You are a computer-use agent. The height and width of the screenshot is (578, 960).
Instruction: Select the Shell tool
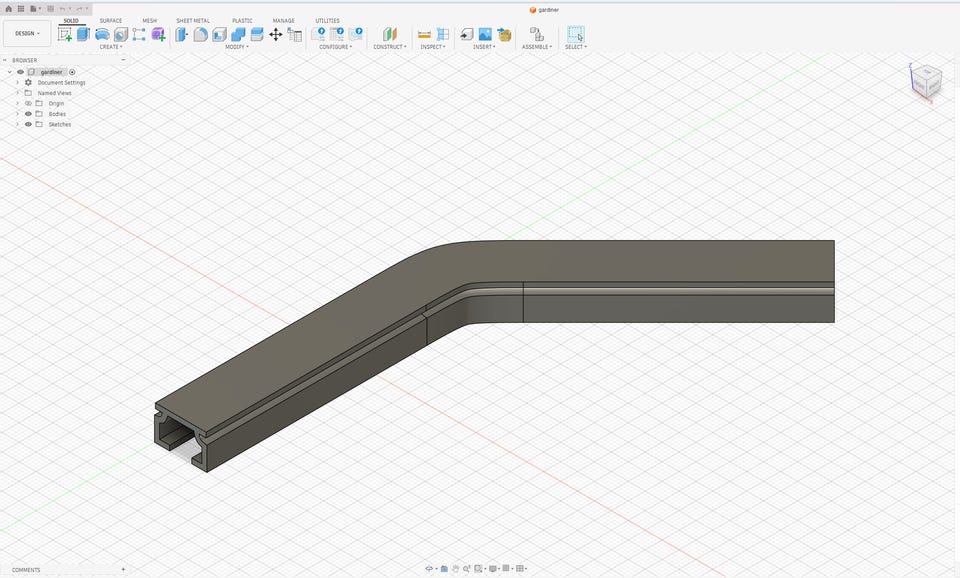click(x=219, y=34)
